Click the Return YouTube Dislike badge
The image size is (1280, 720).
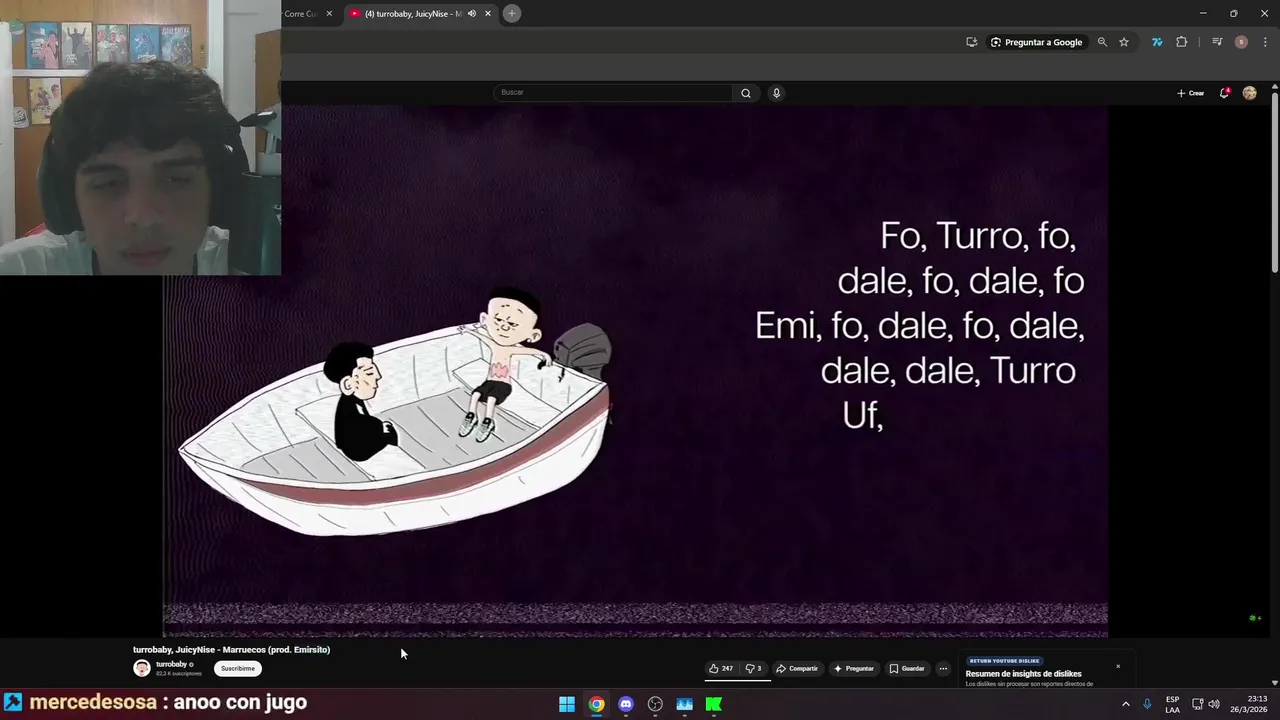(1004, 661)
